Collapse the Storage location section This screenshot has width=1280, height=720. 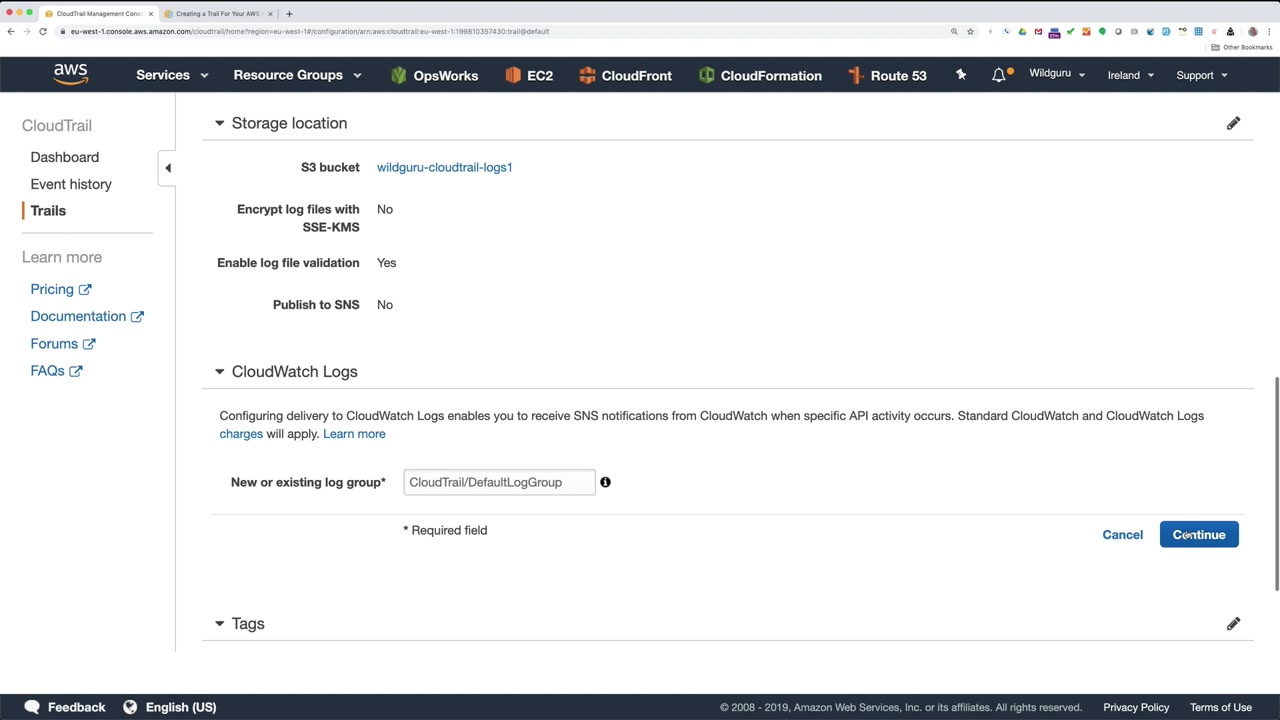219,123
